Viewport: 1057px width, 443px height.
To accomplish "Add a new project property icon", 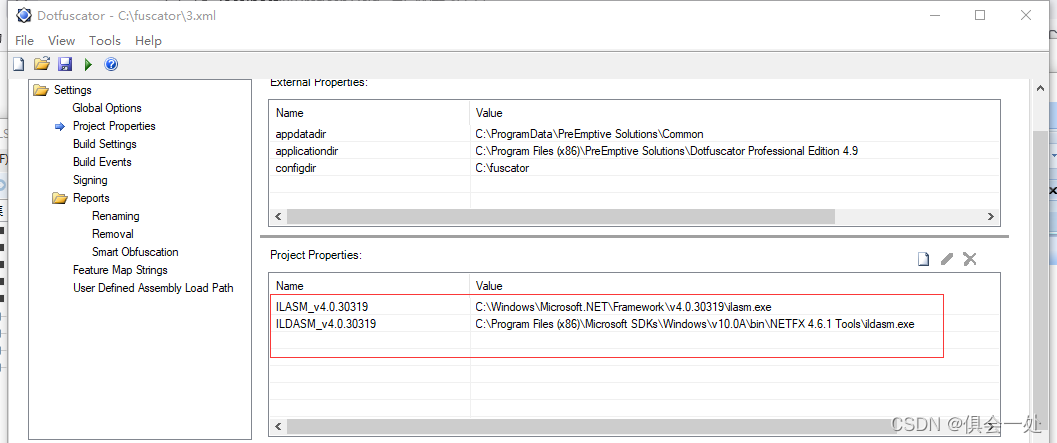I will tap(923, 259).
